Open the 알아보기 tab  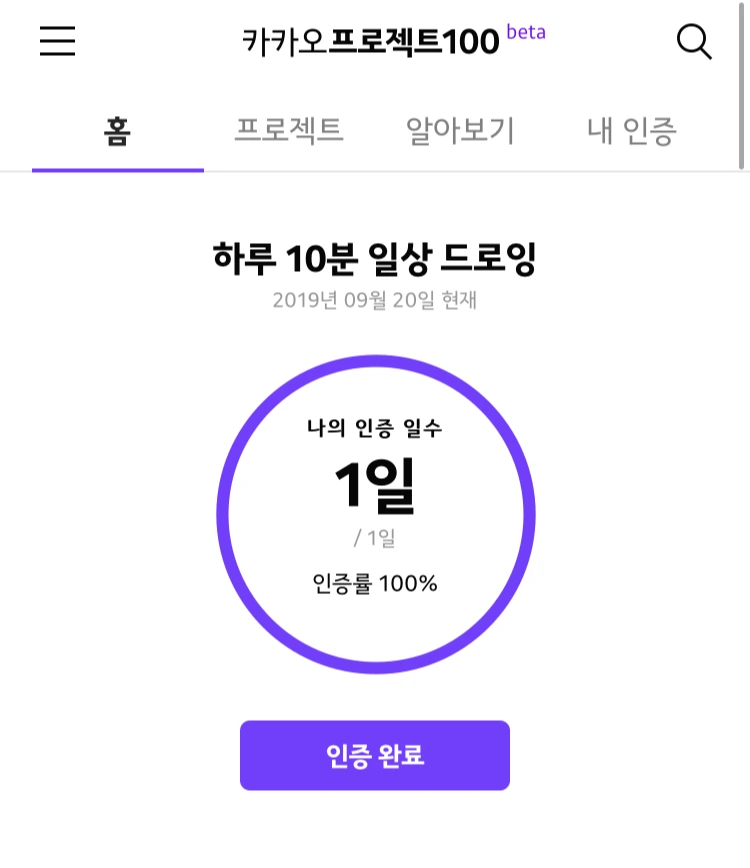click(461, 132)
